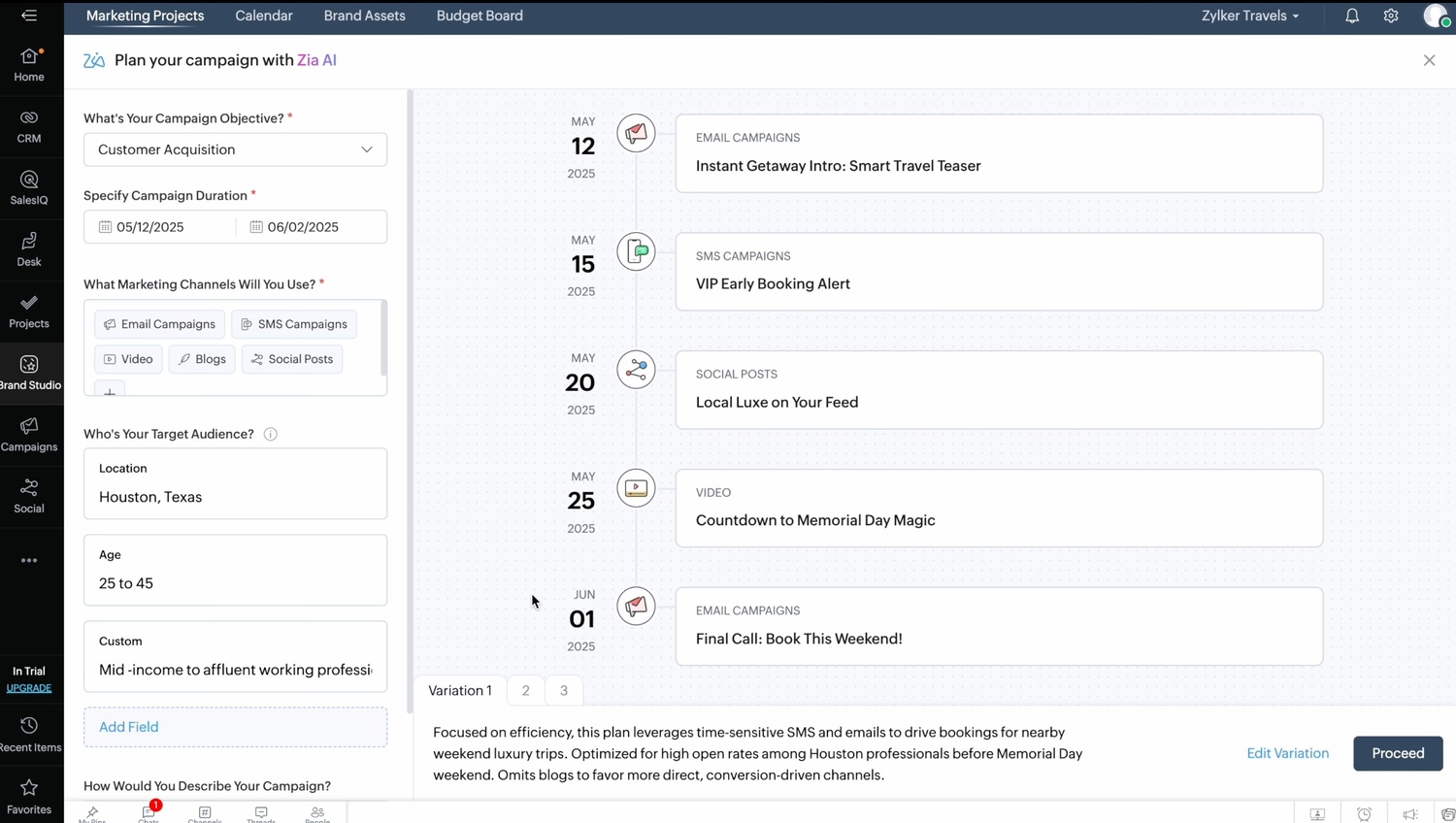Open the Campaigns sidebar icon

click(x=29, y=434)
